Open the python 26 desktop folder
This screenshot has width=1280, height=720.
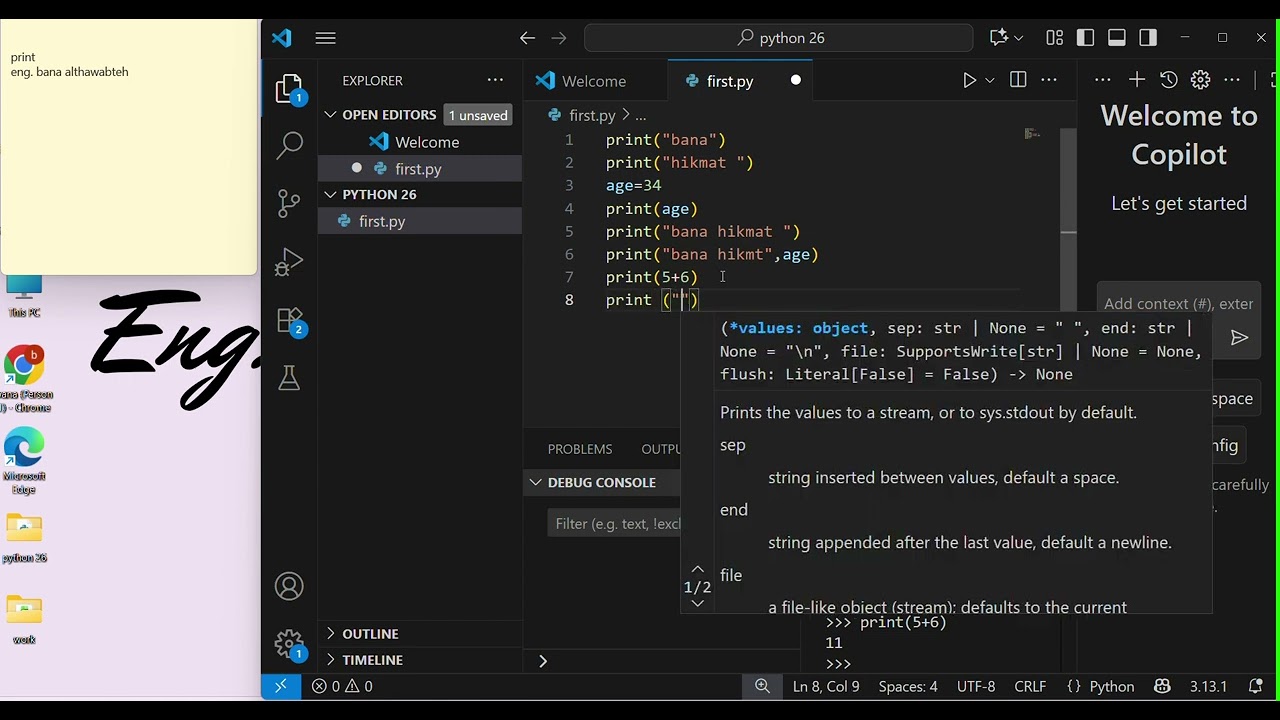coord(24,538)
